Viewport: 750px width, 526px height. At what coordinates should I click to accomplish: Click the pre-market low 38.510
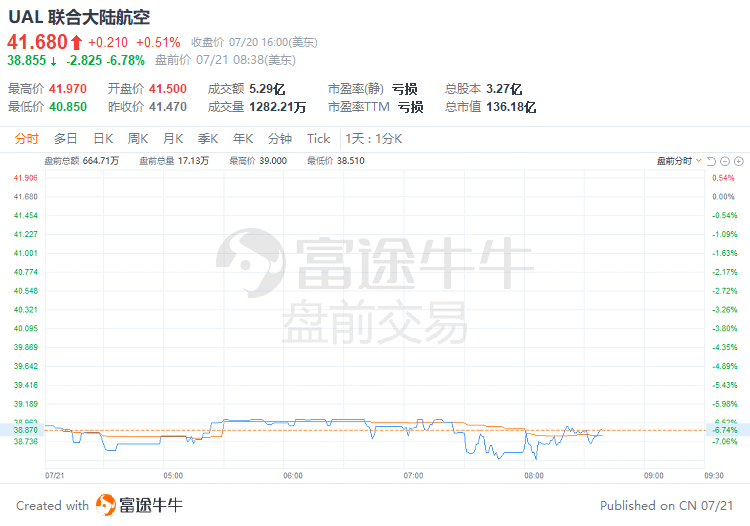(x=351, y=161)
